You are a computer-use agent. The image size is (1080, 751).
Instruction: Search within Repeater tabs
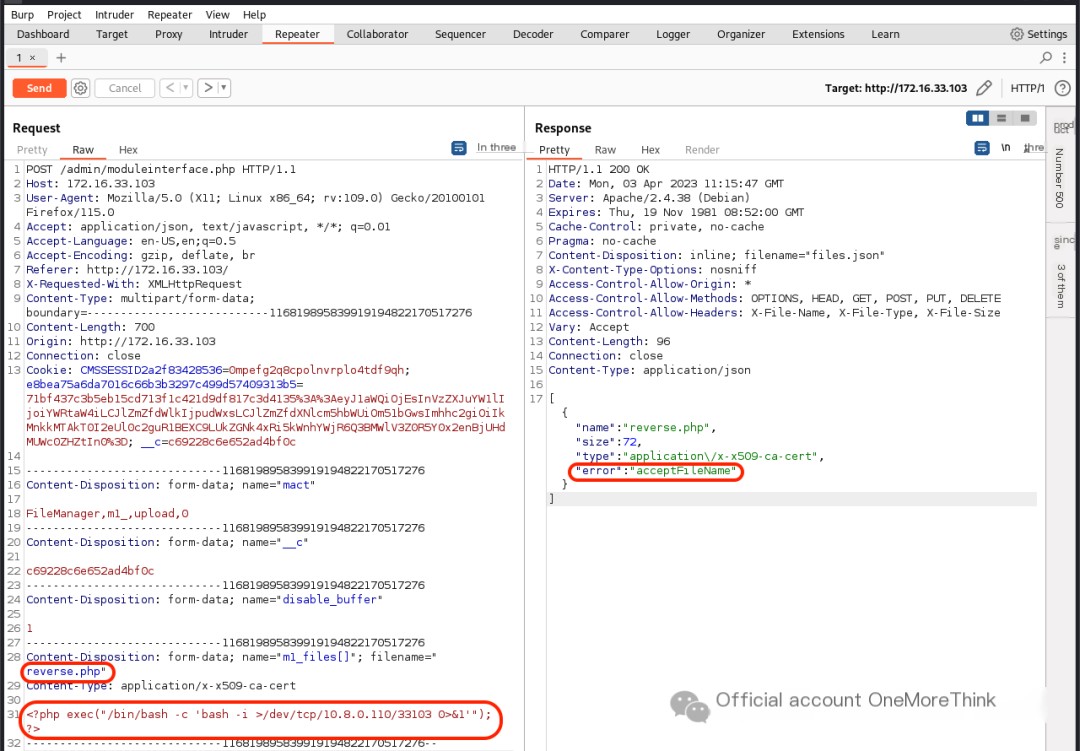1046,58
